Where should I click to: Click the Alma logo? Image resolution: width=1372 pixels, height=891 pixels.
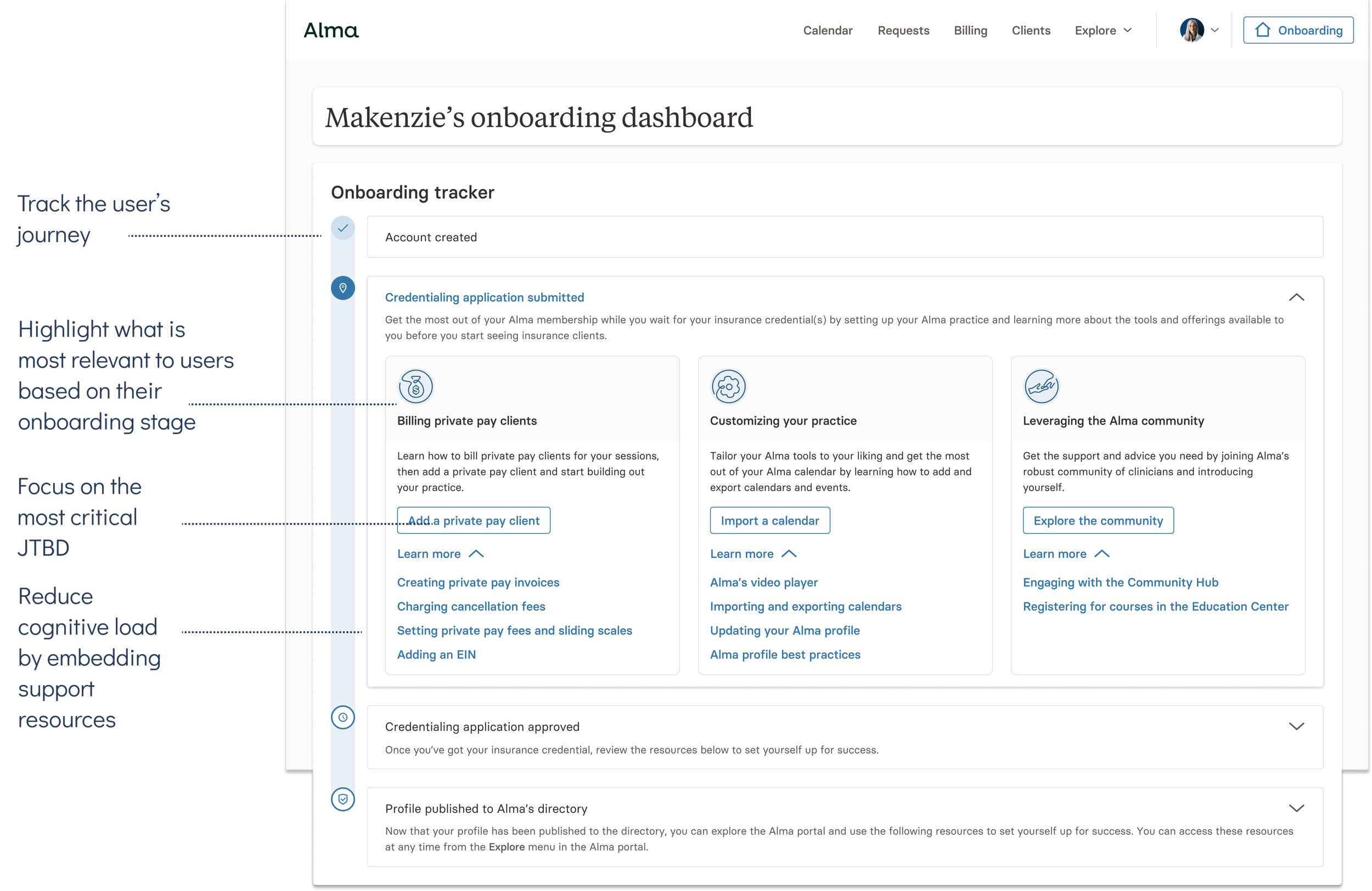click(x=331, y=30)
